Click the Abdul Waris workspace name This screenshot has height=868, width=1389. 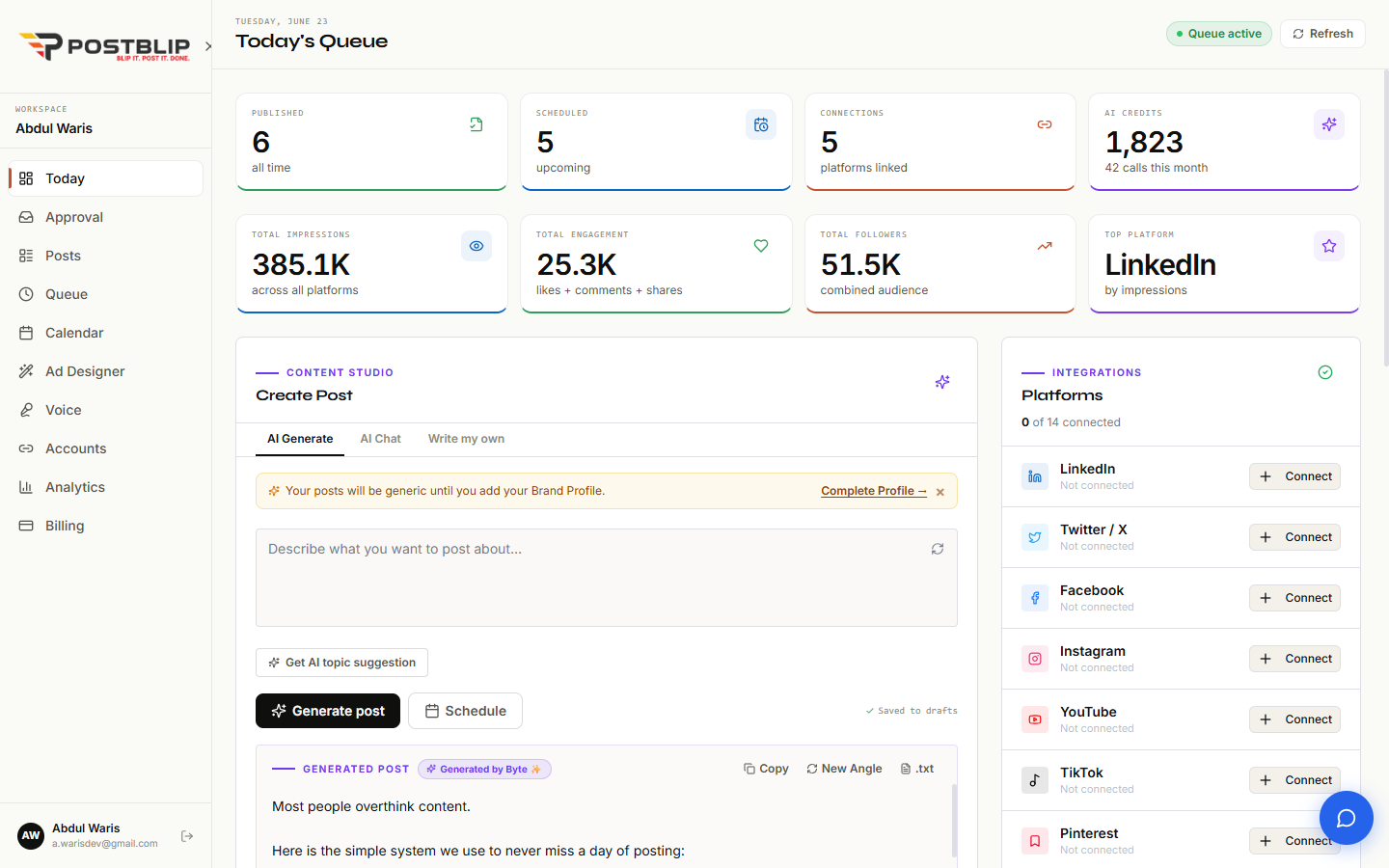(x=54, y=128)
